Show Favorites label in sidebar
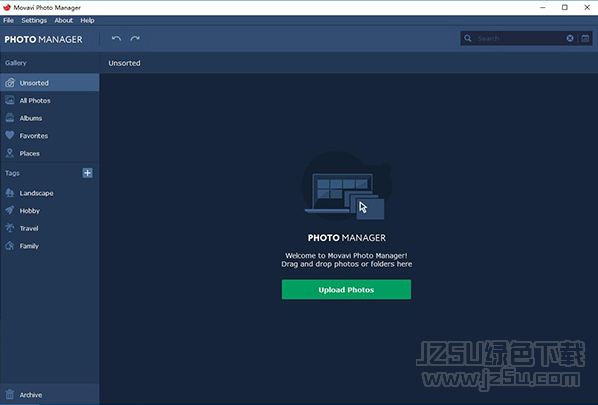 pos(34,136)
